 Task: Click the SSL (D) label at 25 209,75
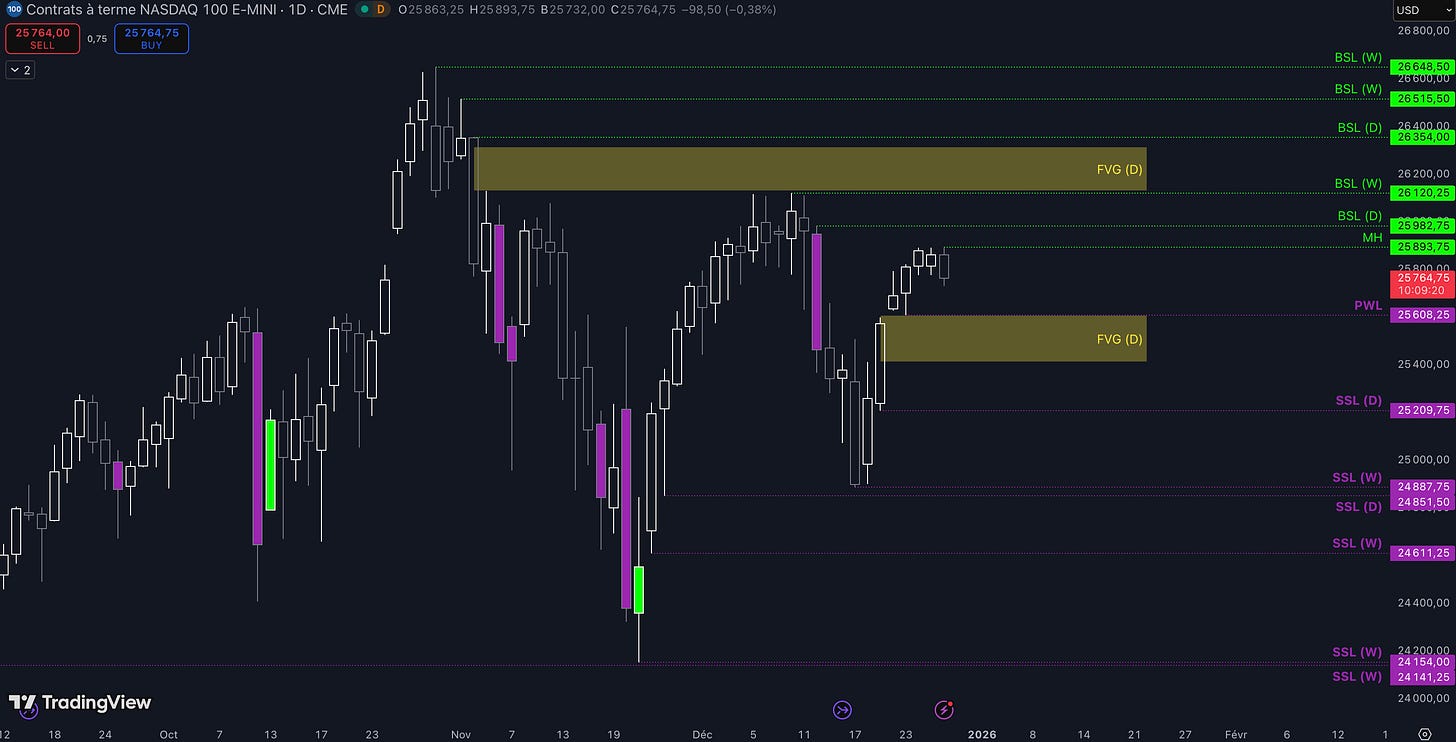pos(1358,401)
